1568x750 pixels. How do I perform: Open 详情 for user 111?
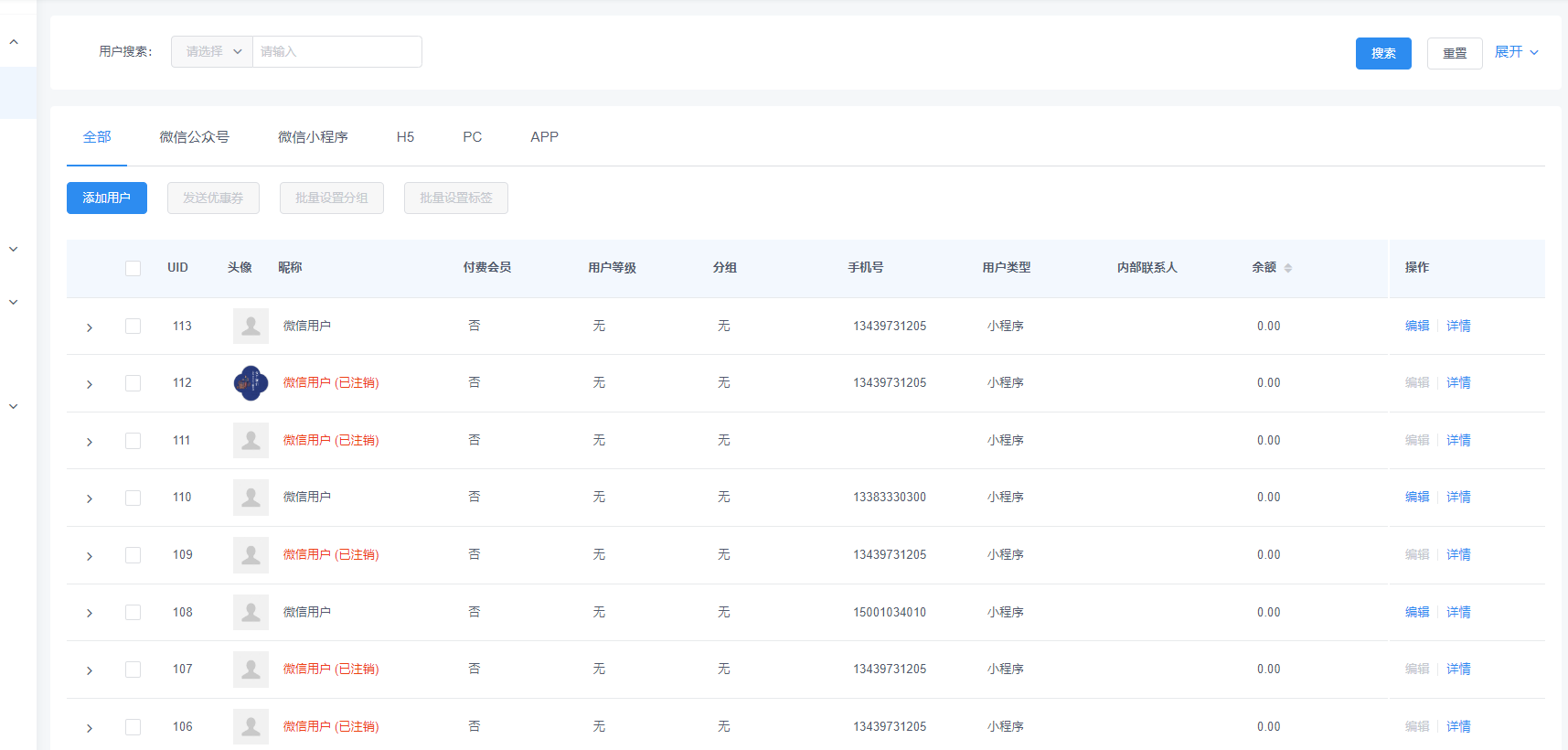(1458, 441)
